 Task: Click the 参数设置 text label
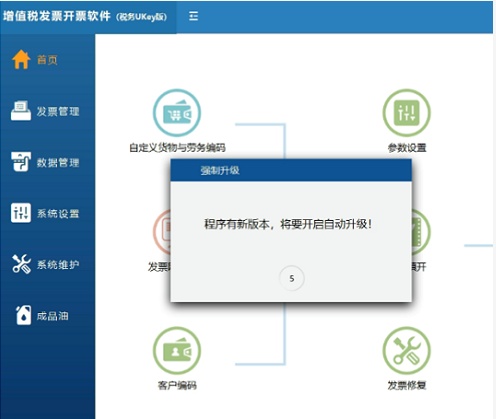pos(407,148)
